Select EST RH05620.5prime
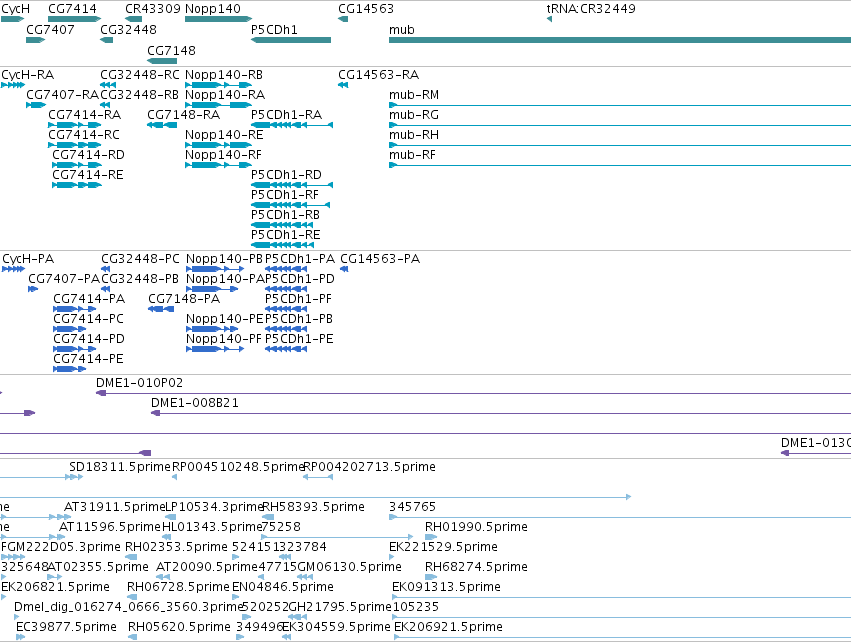Image resolution: width=851 pixels, height=642 pixels. (x=179, y=627)
